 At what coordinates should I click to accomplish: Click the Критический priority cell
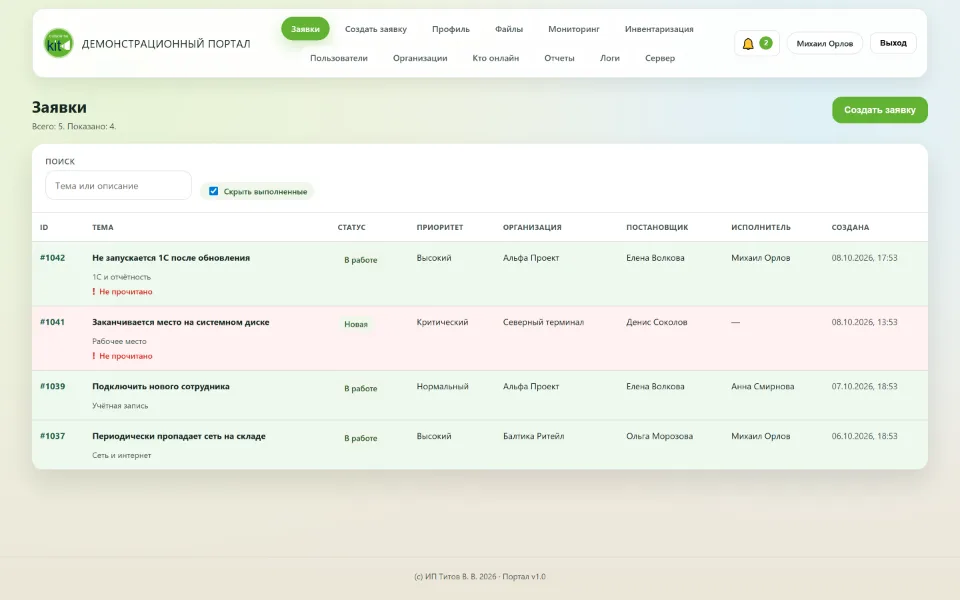[x=442, y=322]
